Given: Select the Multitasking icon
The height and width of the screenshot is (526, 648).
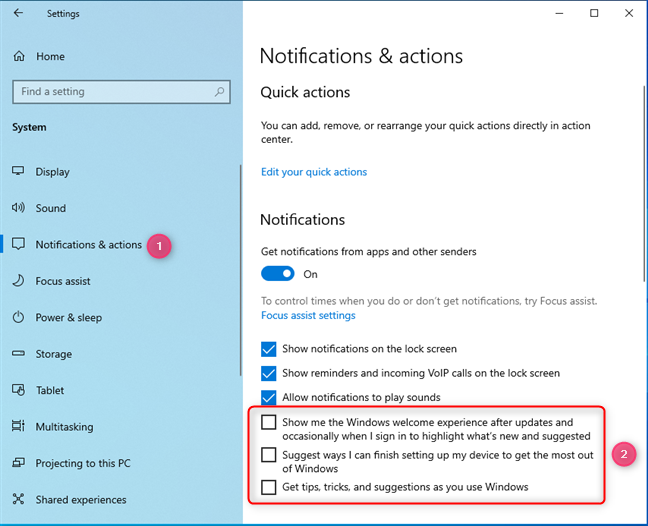Looking at the screenshot, I should (18, 426).
